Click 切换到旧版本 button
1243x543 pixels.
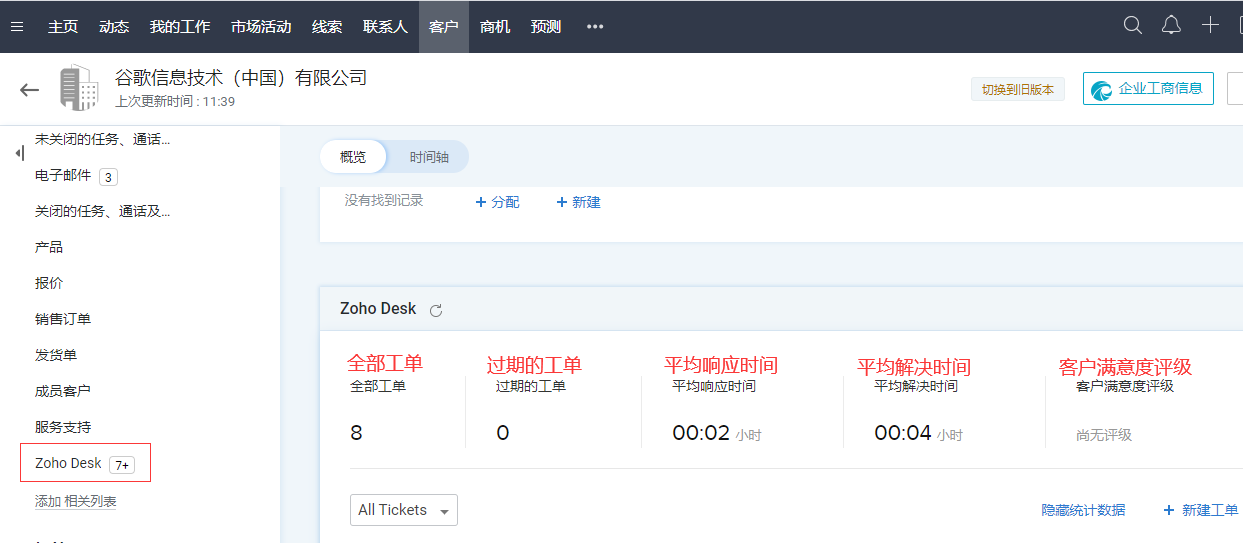[x=1018, y=89]
